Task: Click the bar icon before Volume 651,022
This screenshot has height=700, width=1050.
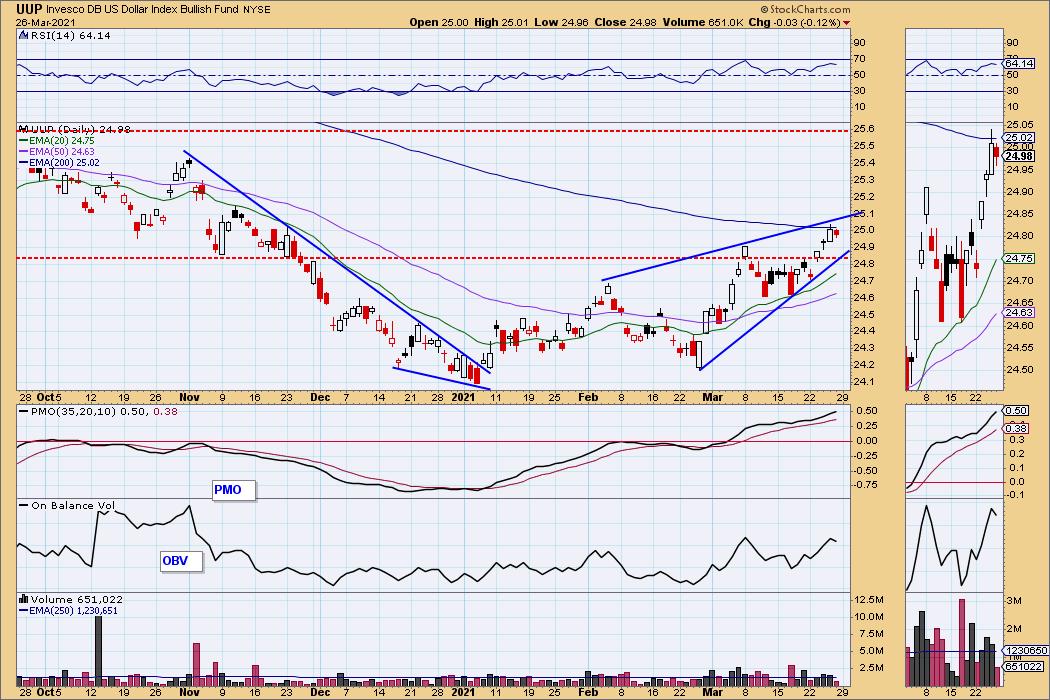Action: (x=23, y=600)
